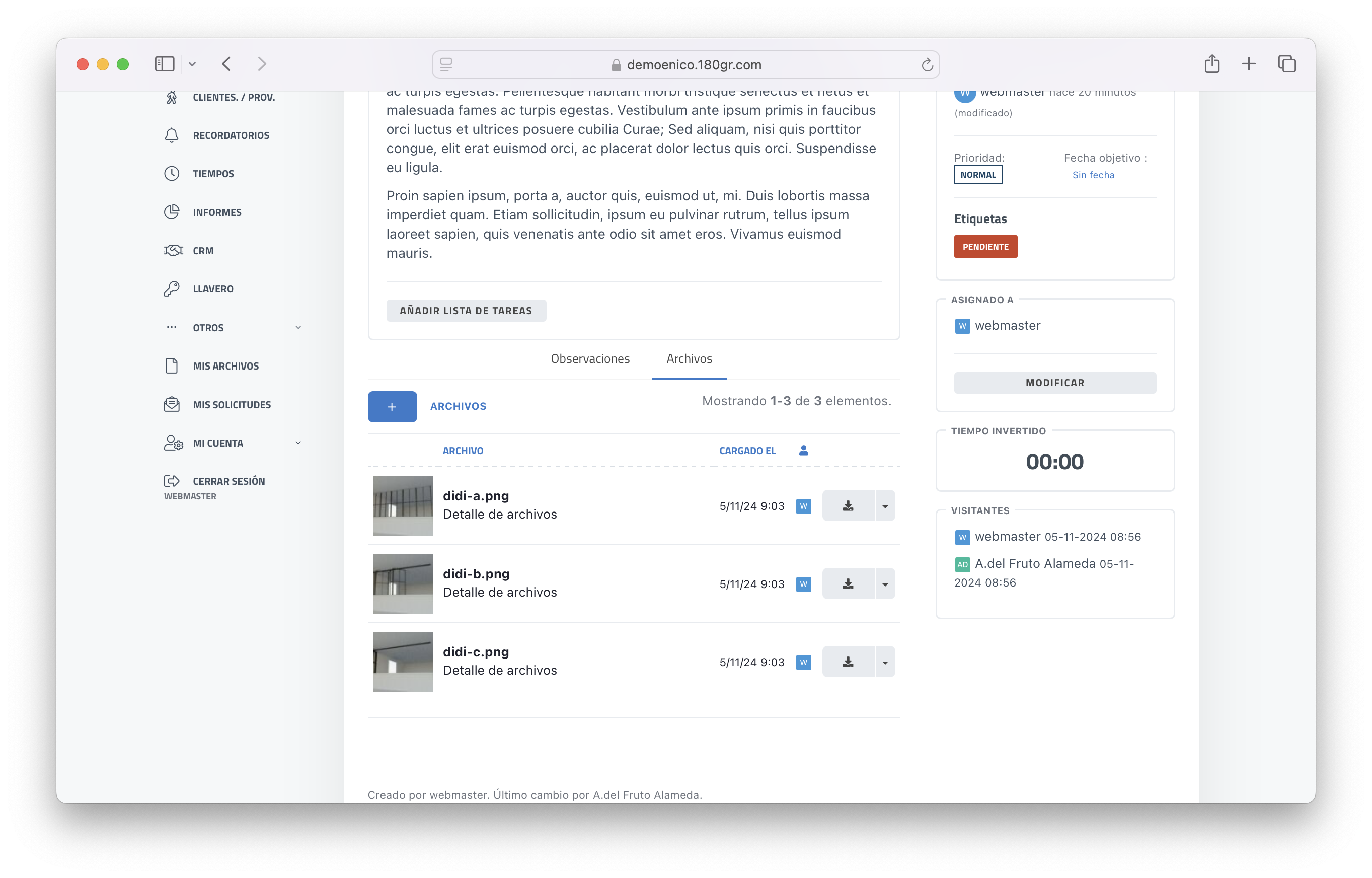Click the red Pendiente tag

point(985,246)
